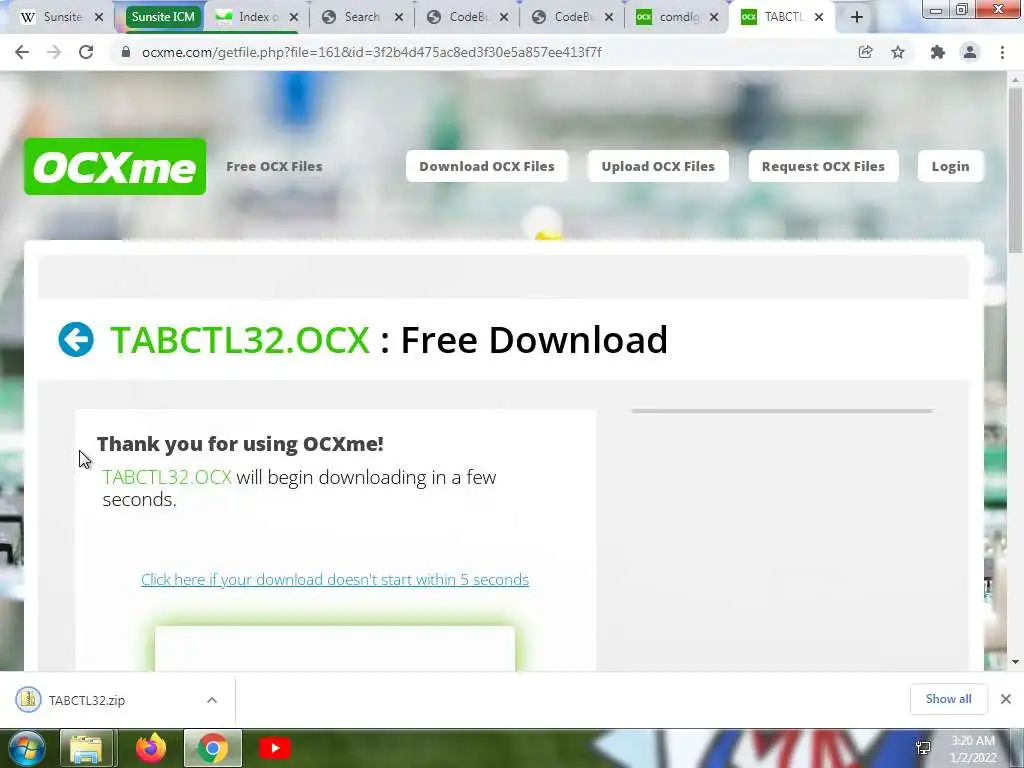Open the Chrome three-dot menu

click(x=1002, y=52)
